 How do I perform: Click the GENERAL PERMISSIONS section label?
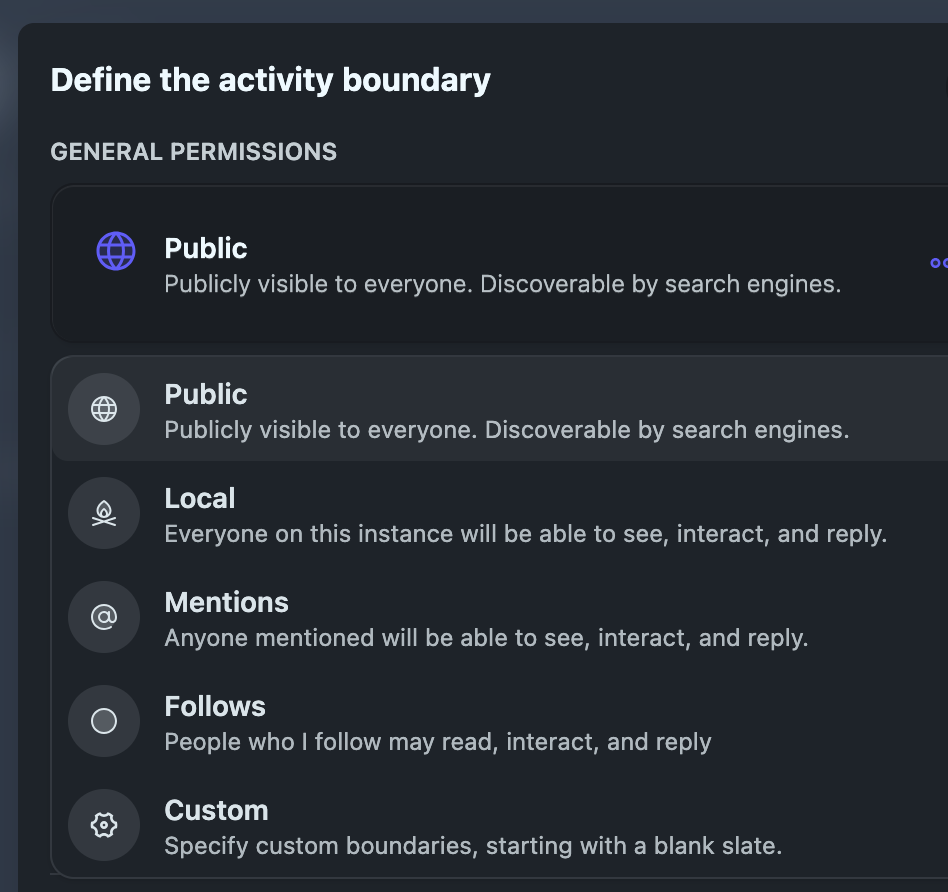pos(194,152)
